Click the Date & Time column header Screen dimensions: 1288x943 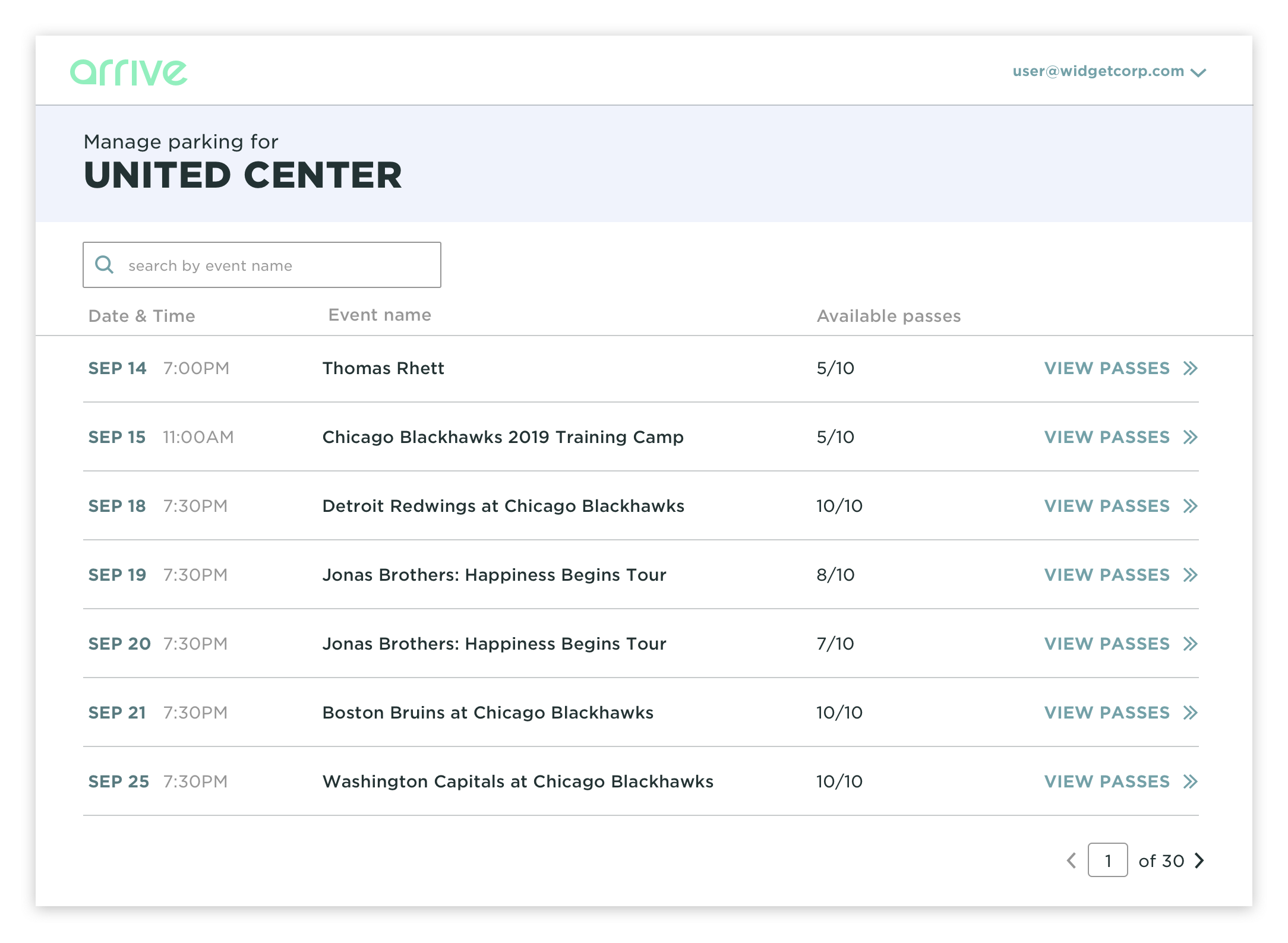(141, 316)
